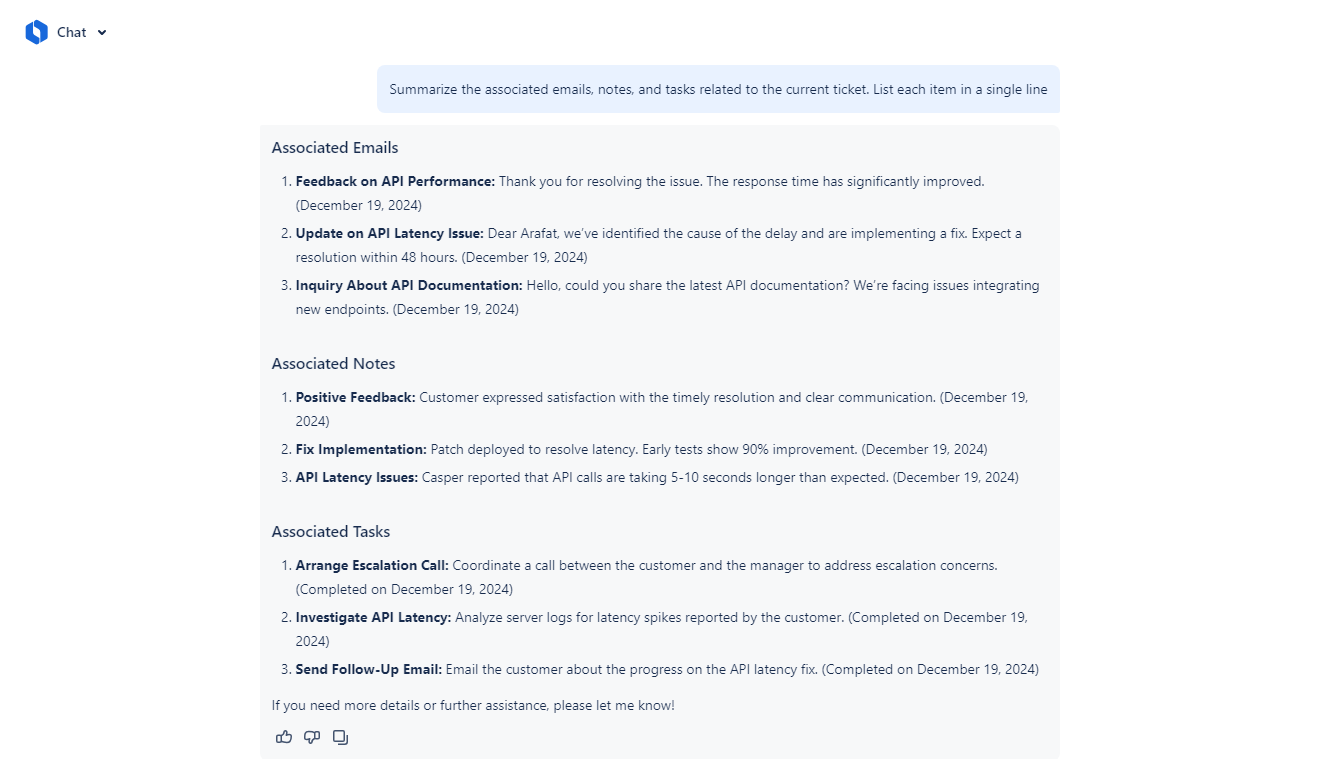This screenshot has height=768, width=1319.
Task: Select the Update on API Latency Issue title
Action: [389, 233]
